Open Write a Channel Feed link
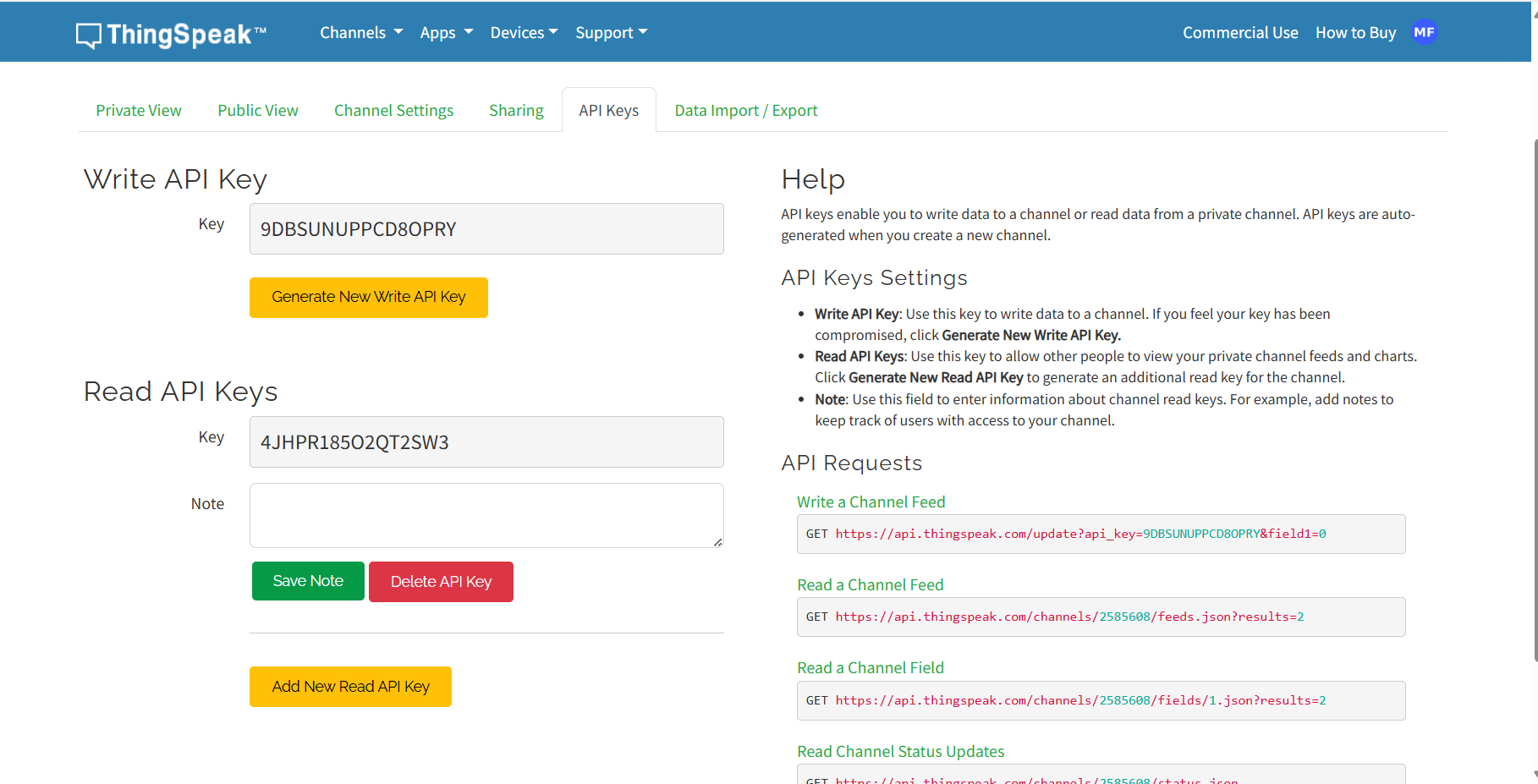Screen dimensions: 1538x784 point(871,502)
